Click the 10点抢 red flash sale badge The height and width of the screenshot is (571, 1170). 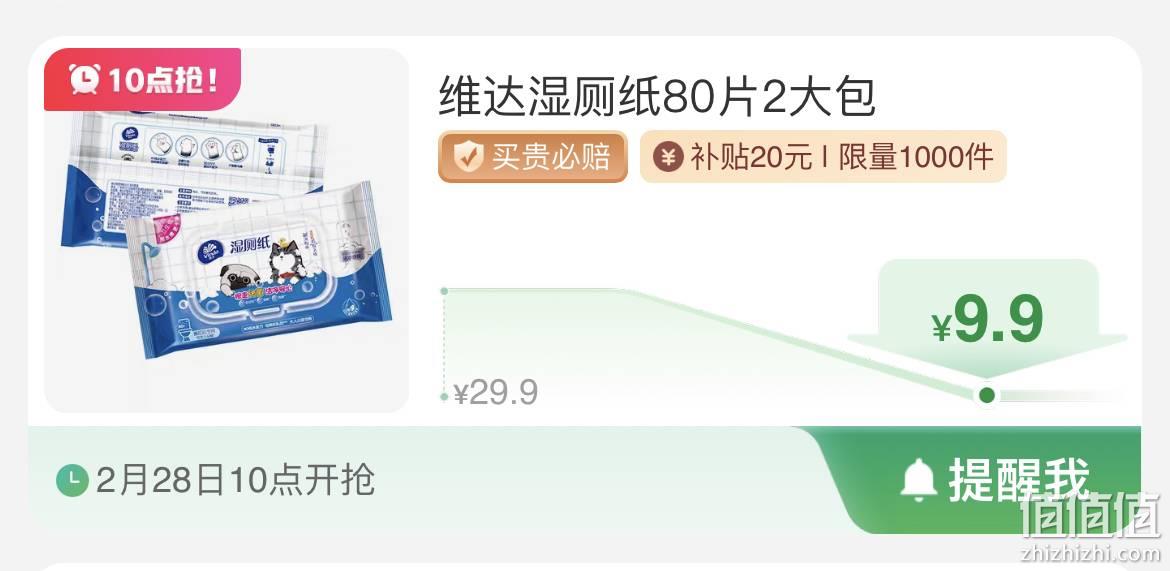tap(143, 79)
